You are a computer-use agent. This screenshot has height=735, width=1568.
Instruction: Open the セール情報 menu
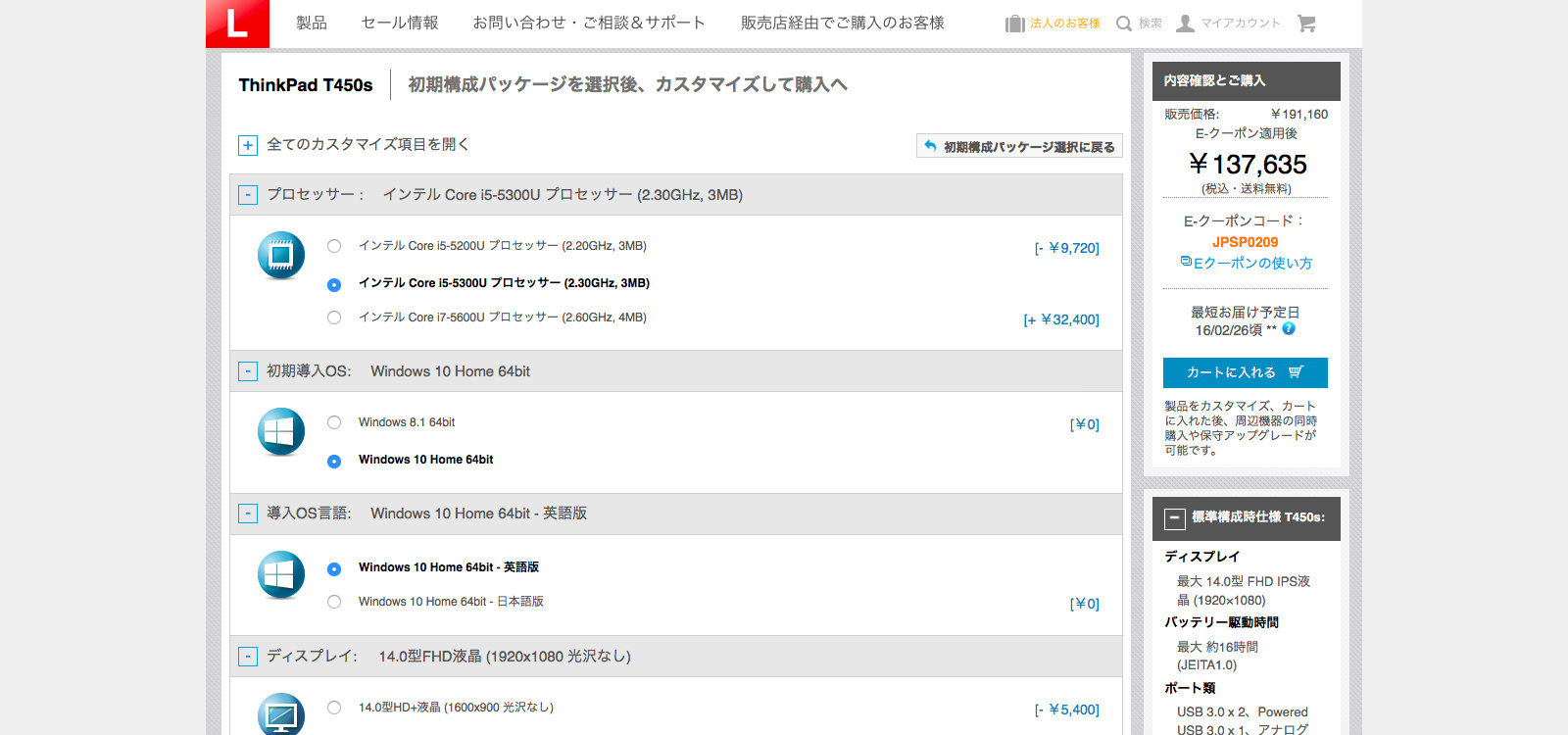[400, 23]
